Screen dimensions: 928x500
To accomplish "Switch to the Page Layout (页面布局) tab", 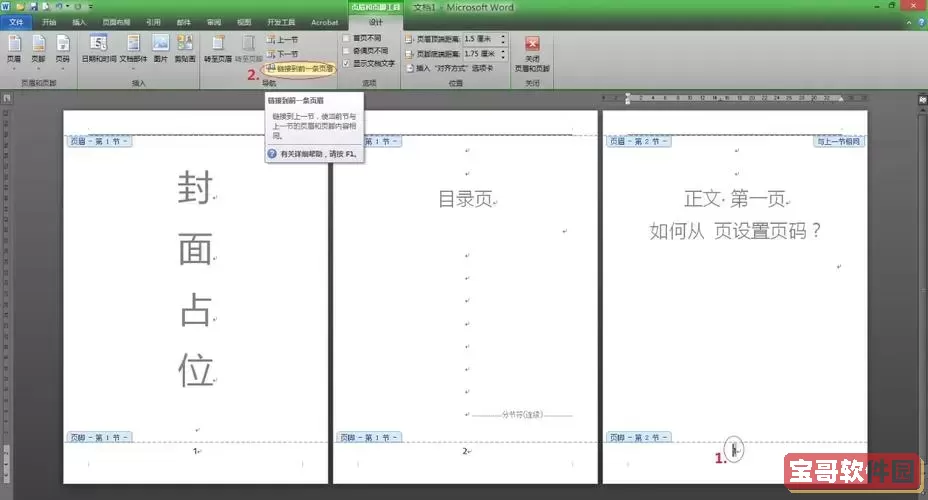I will (116, 22).
